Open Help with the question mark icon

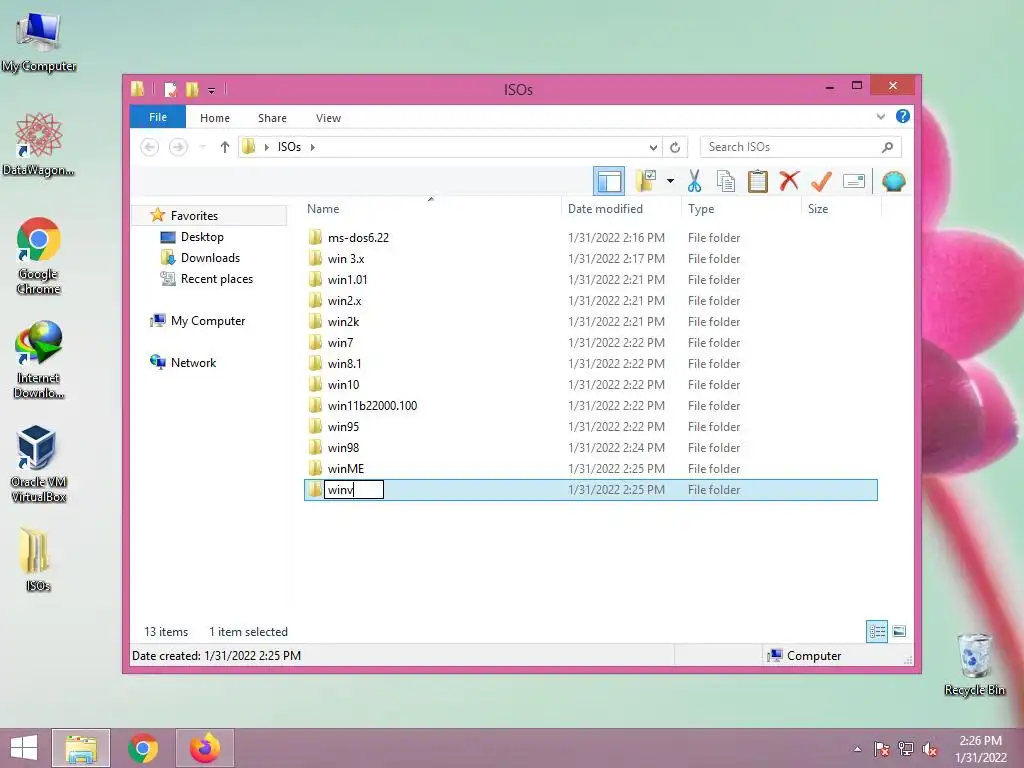click(903, 116)
